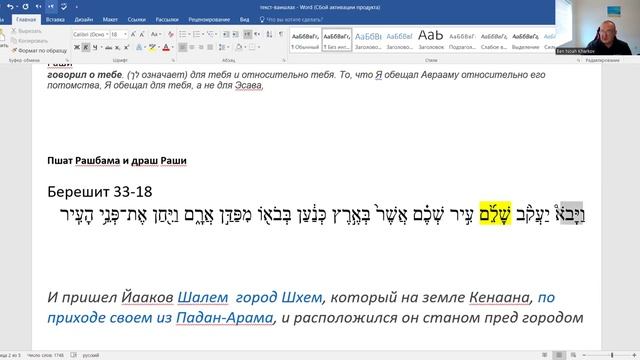The image size is (640, 360).
Task: Open Customize Quick Access Toolbar dropdown
Action: pos(76,7)
